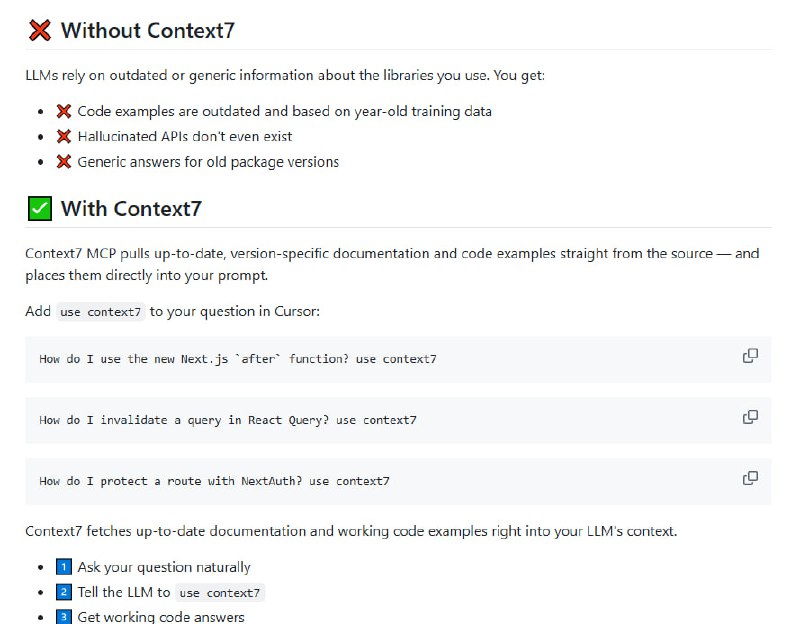This screenshot has width=800, height=624.
Task: Click number 2 icon before Tell the LLM
Action: coord(64,592)
